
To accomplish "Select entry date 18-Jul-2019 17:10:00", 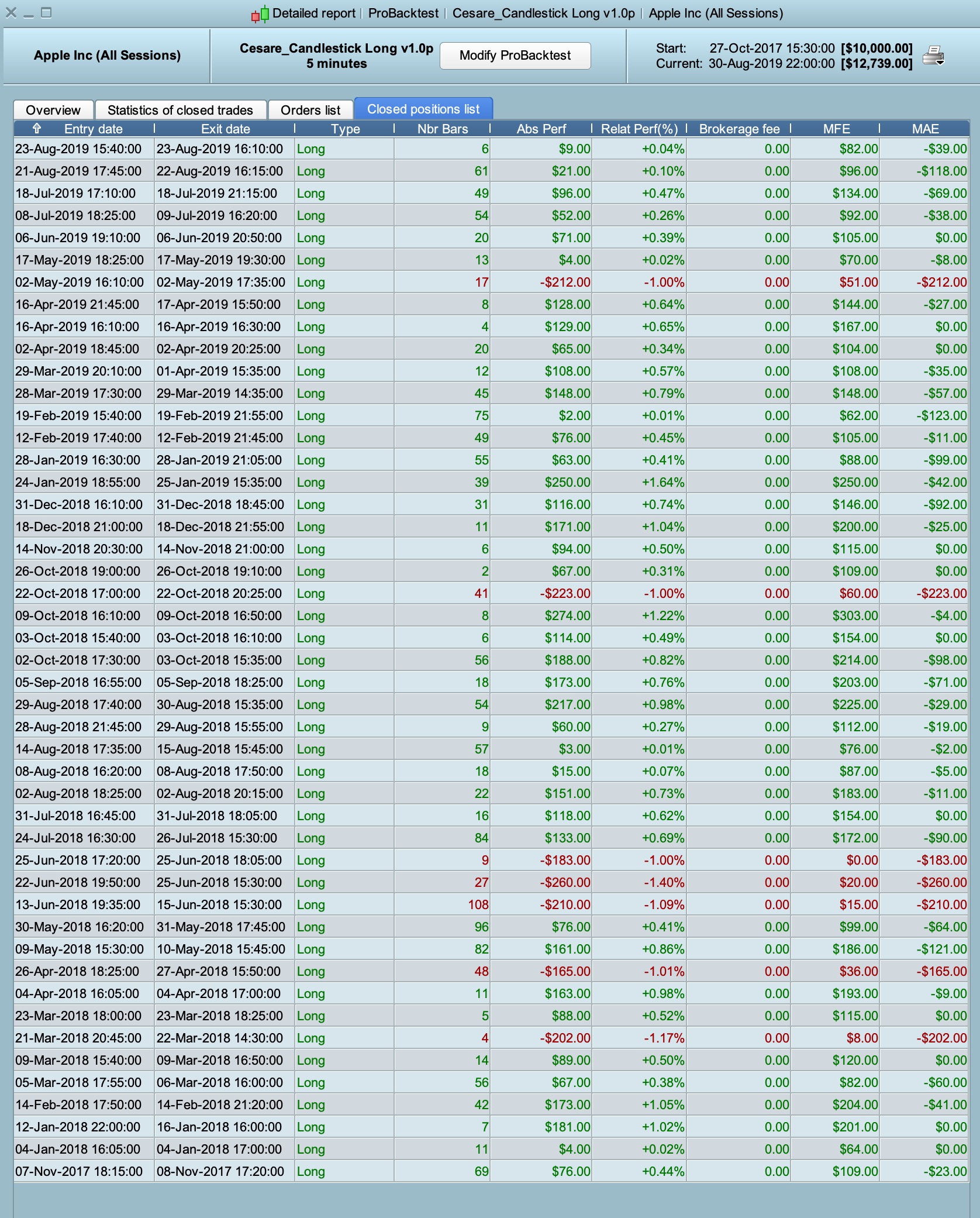I will pos(75,194).
